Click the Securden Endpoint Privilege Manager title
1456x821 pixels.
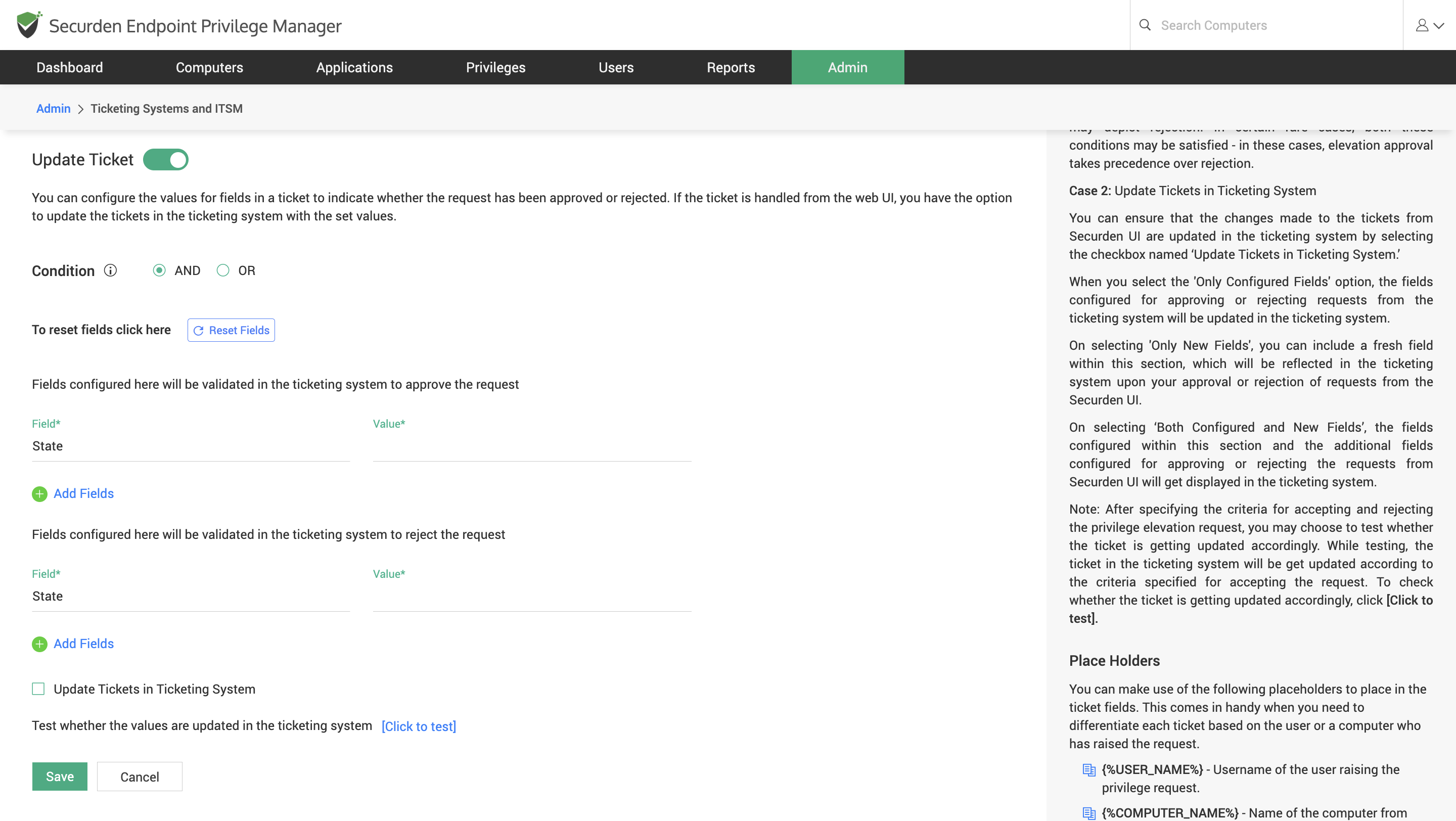(x=195, y=26)
